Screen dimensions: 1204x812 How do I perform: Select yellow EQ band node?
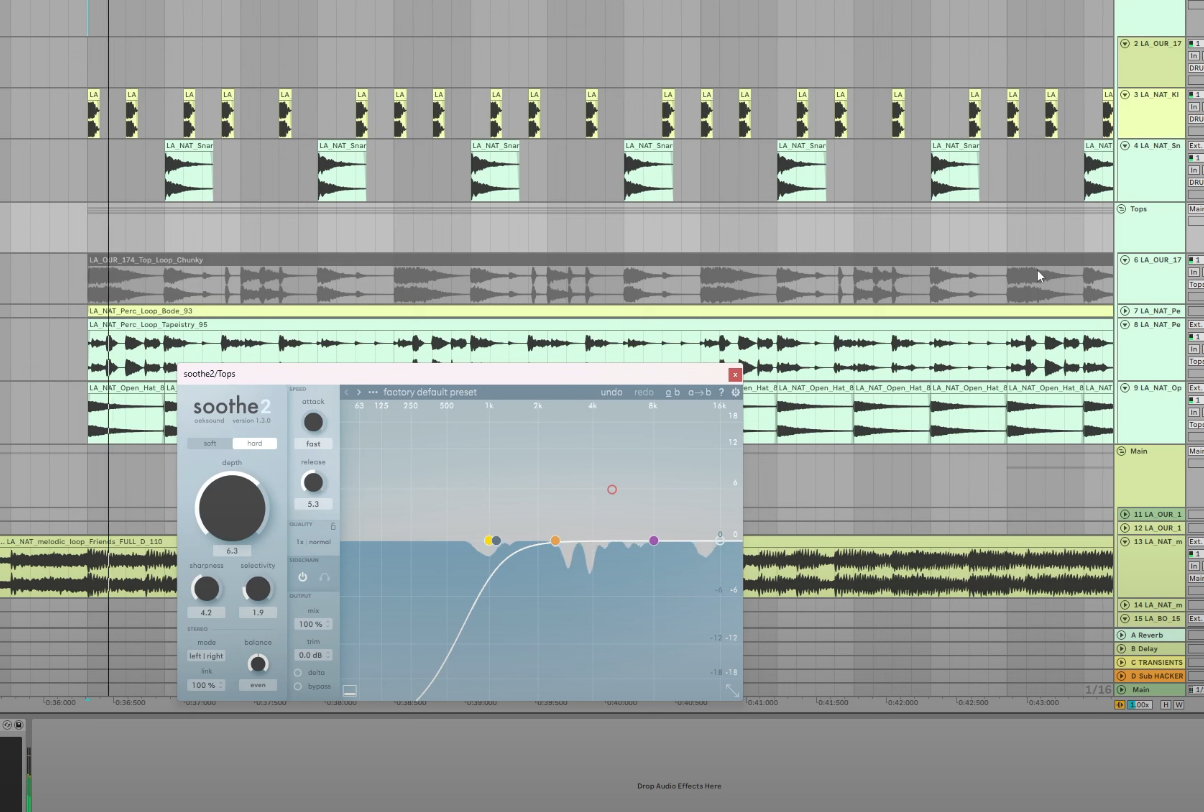point(488,540)
